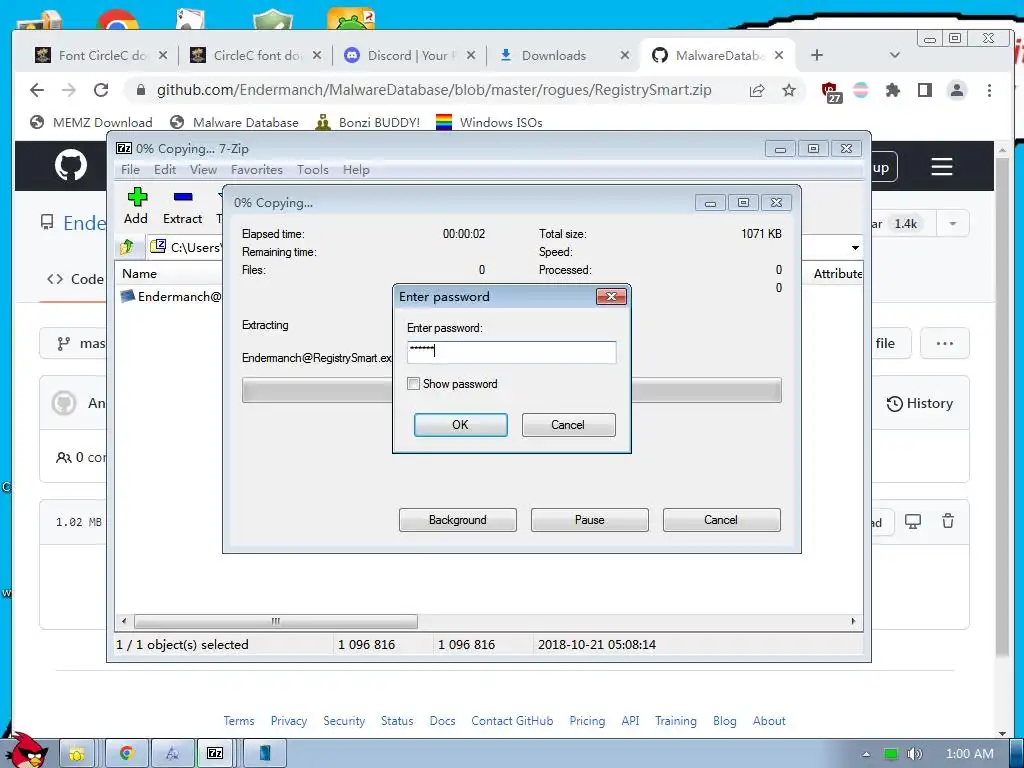Click the GitHub desktop monitor icon

click(912, 521)
